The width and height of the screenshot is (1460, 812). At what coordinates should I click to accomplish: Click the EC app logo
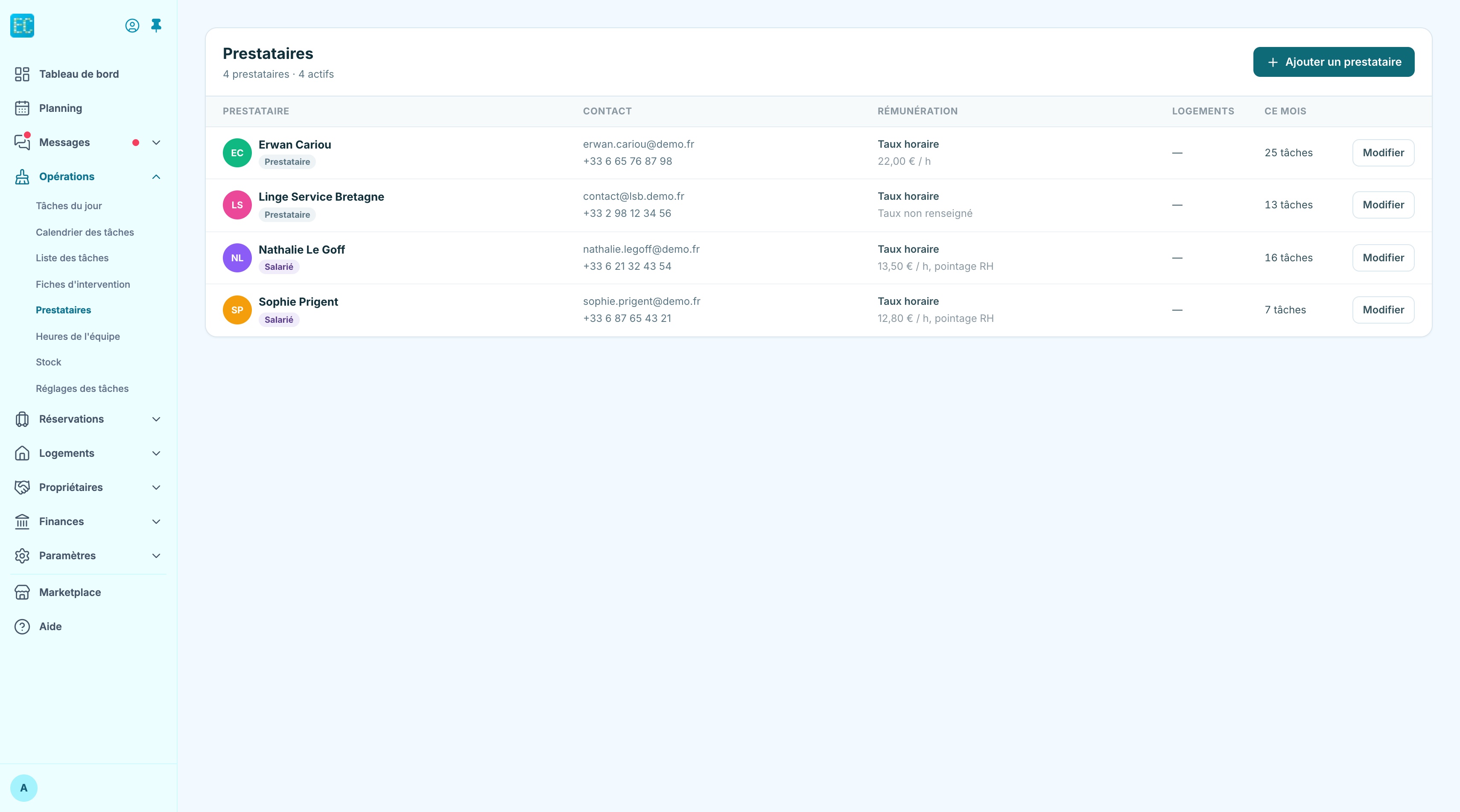pyautogui.click(x=22, y=26)
